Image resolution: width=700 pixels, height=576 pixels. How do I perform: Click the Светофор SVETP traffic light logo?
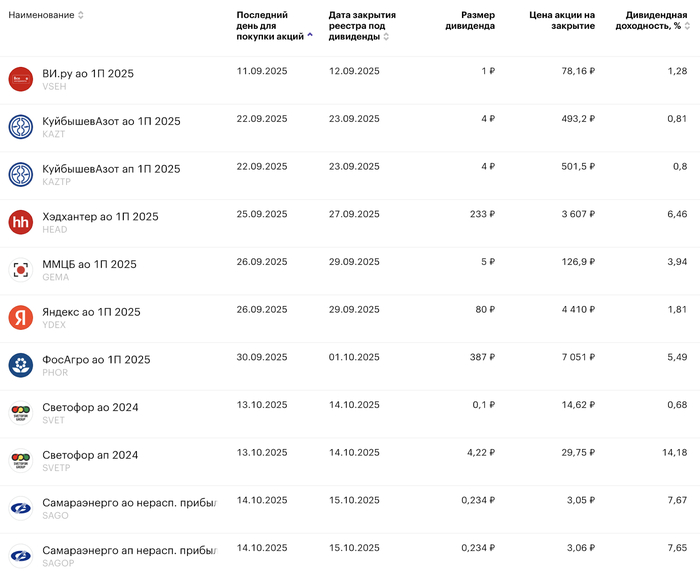[x=21, y=461]
